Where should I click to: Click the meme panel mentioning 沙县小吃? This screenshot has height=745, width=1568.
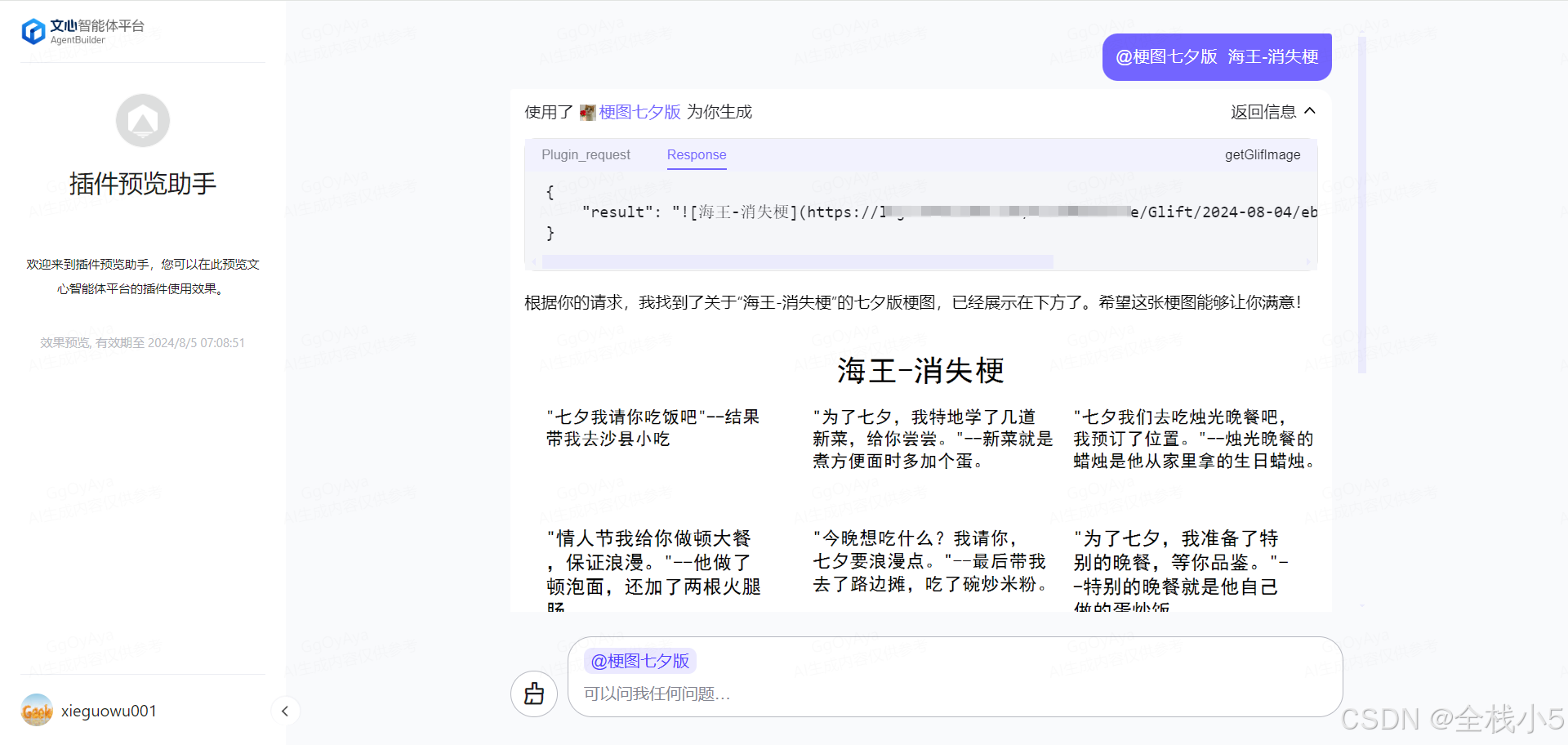pos(653,428)
